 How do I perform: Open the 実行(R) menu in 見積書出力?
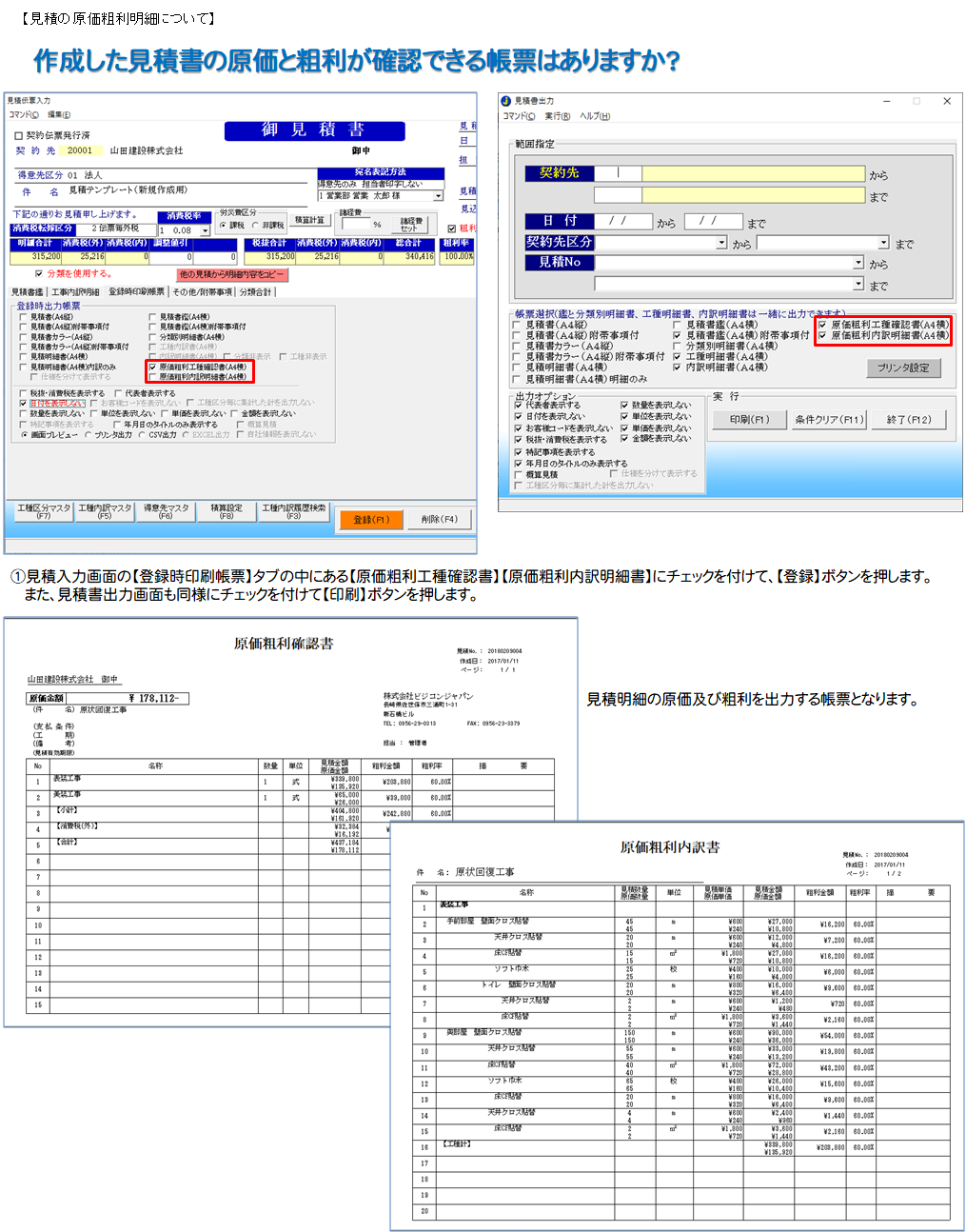(x=557, y=116)
